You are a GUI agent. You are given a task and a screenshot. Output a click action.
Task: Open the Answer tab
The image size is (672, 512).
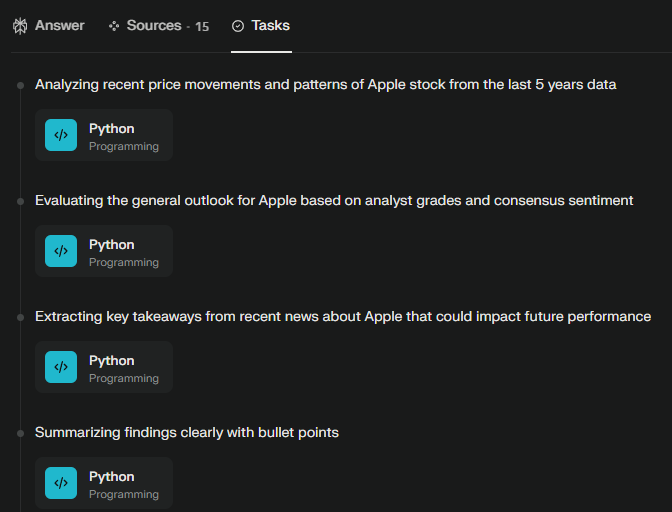(48, 26)
